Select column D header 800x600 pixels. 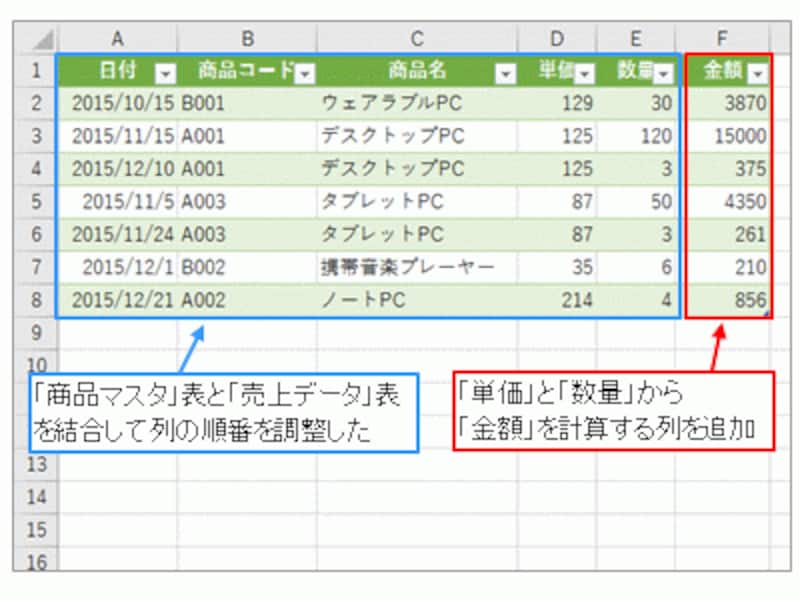(x=557, y=39)
